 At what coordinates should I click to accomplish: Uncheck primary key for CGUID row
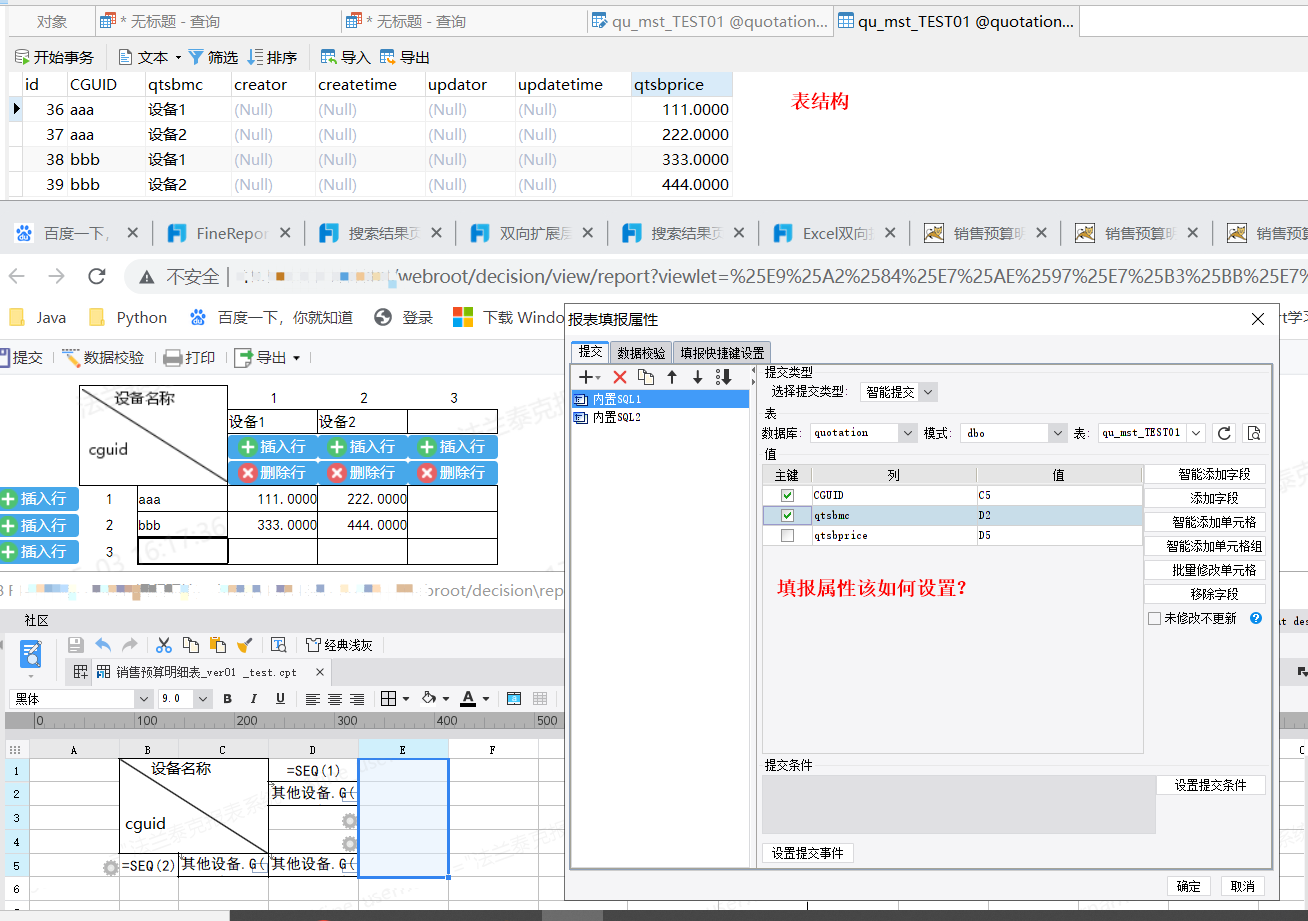787,495
